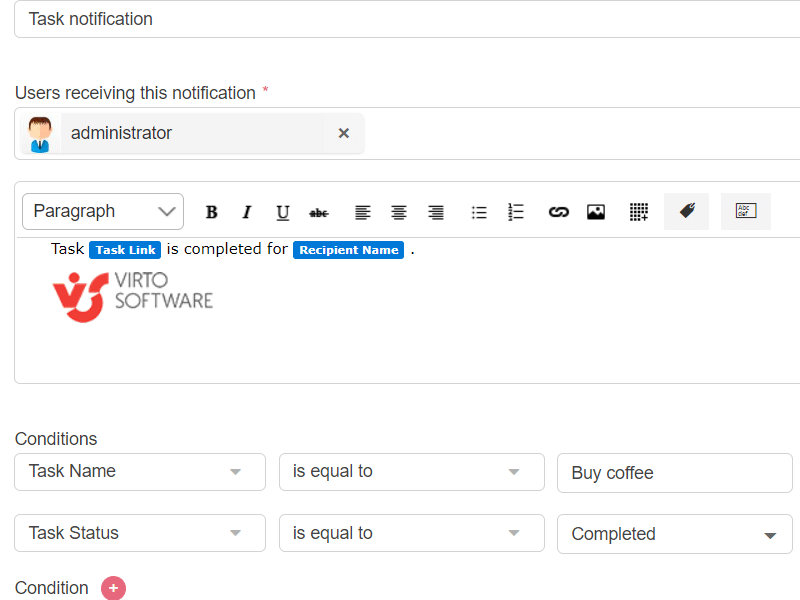
Task: Open the Completed status value dropdown
Action: tap(675, 534)
